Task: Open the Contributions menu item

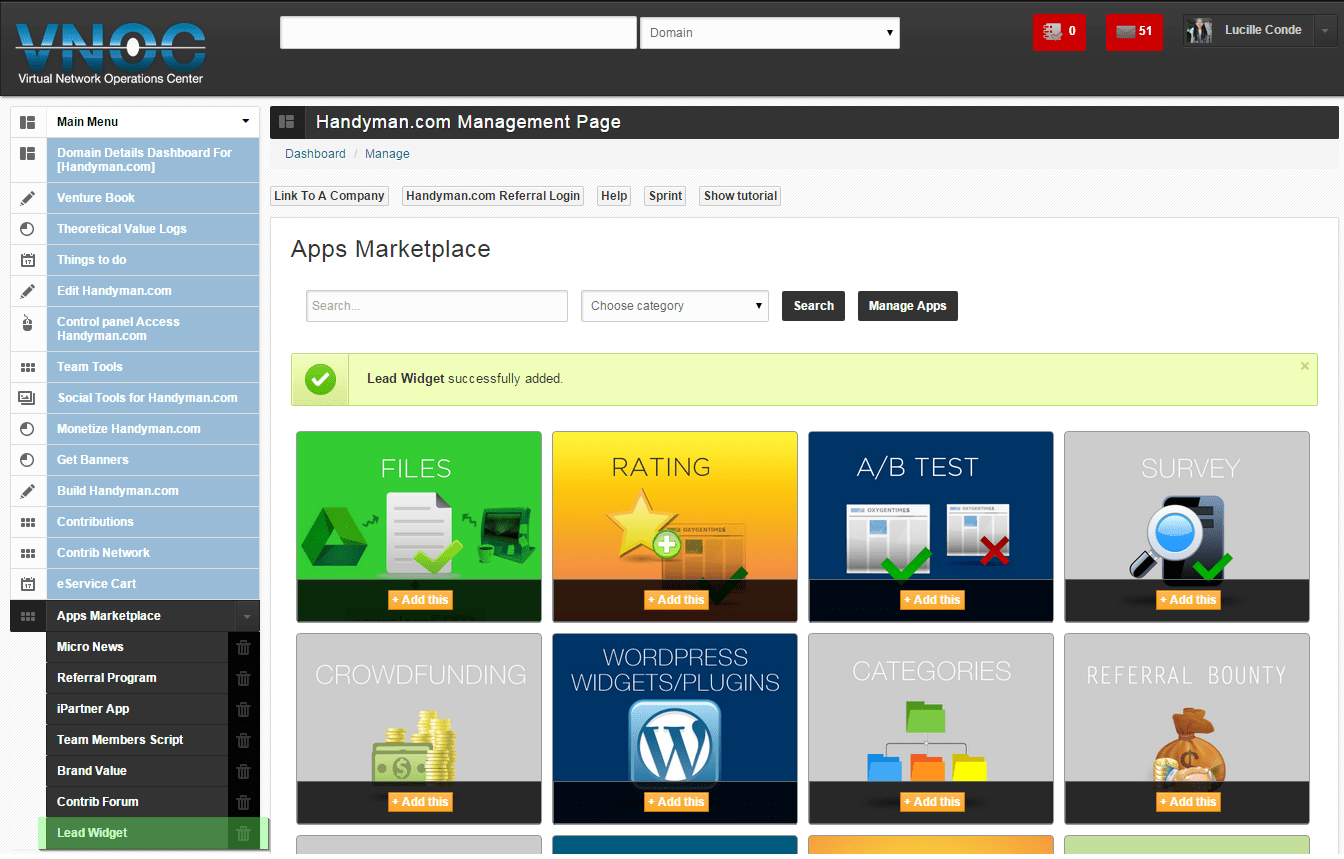Action: (153, 522)
